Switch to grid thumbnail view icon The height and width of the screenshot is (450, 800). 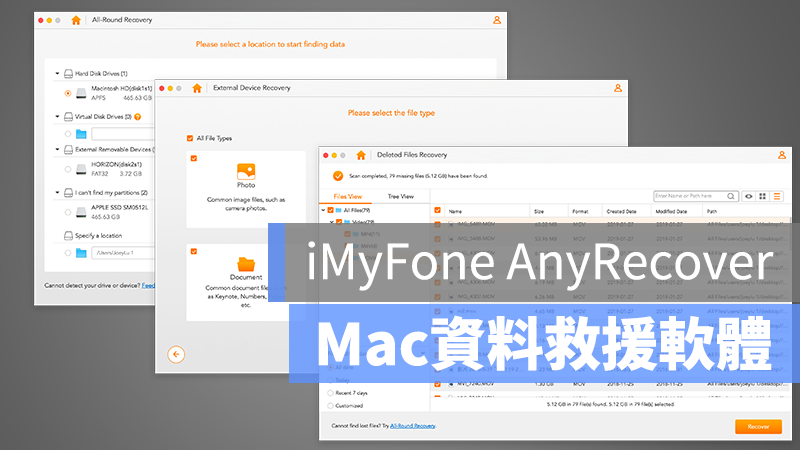click(763, 196)
